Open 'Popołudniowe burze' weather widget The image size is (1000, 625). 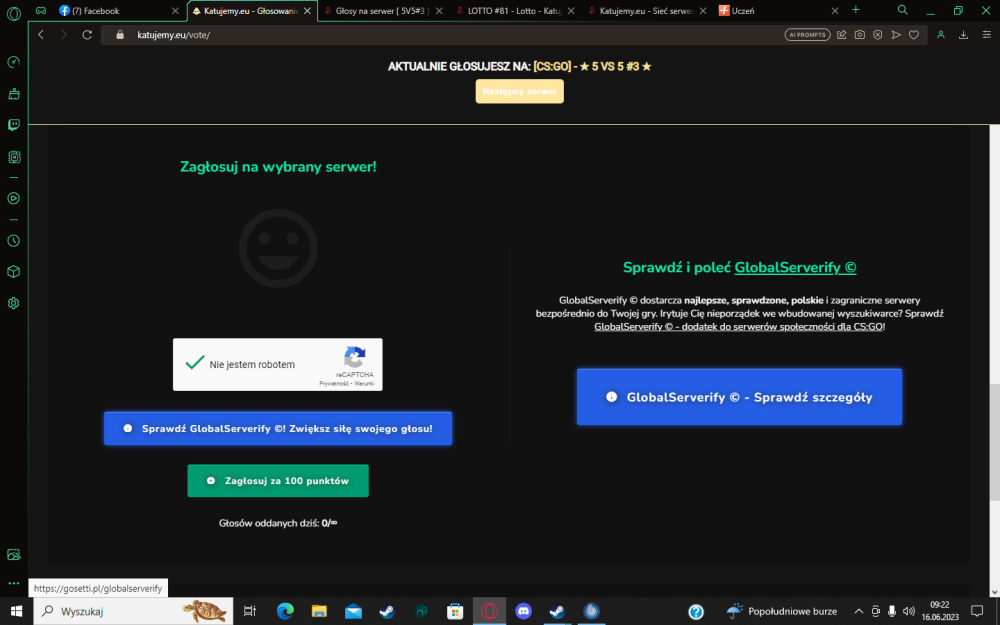pos(782,611)
